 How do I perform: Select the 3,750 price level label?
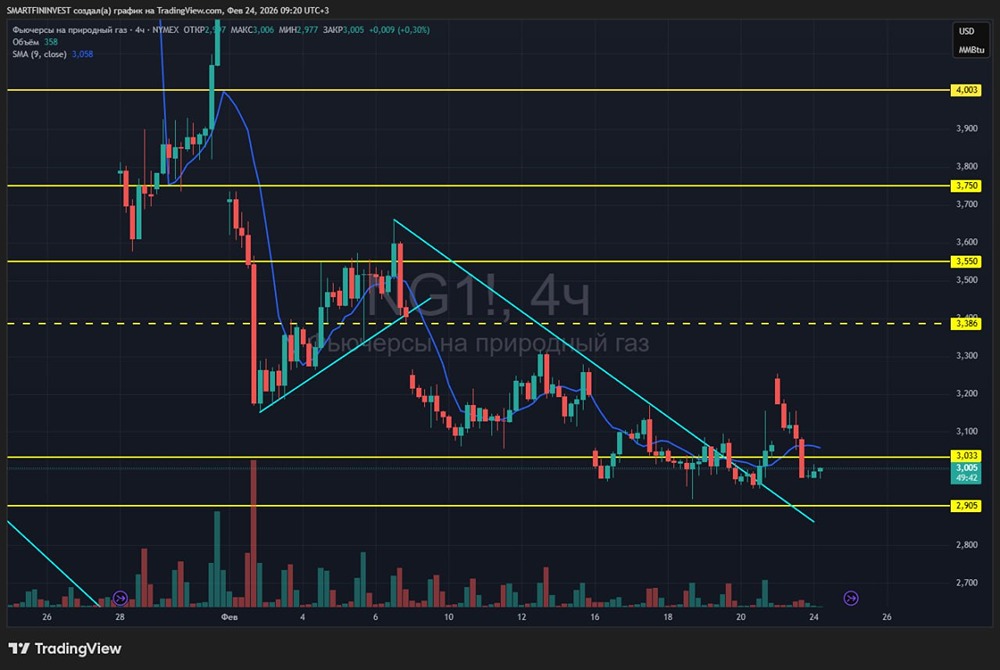(x=966, y=186)
